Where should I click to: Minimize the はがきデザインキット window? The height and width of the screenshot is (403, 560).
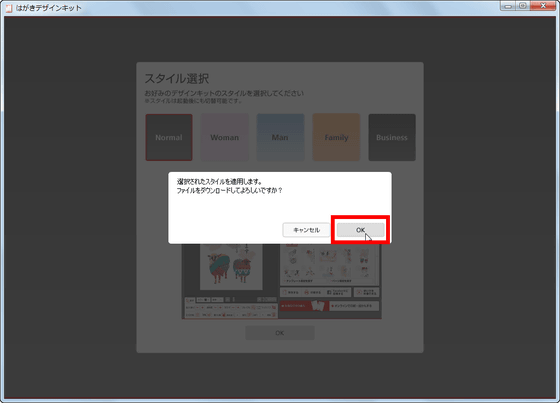point(508,6)
